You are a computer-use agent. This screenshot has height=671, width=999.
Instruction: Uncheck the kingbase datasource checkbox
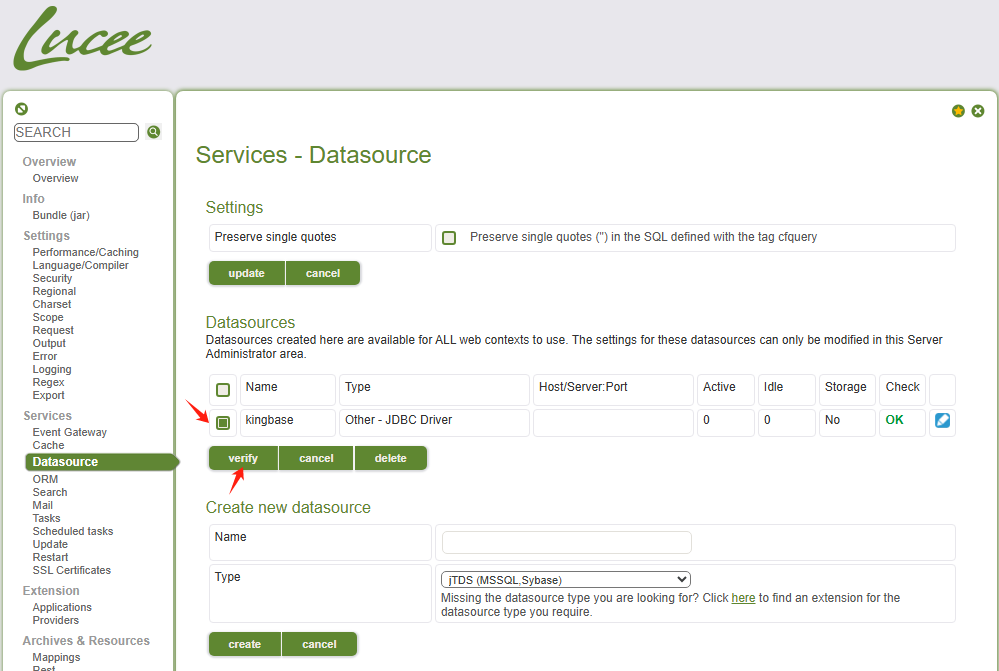[223, 422]
